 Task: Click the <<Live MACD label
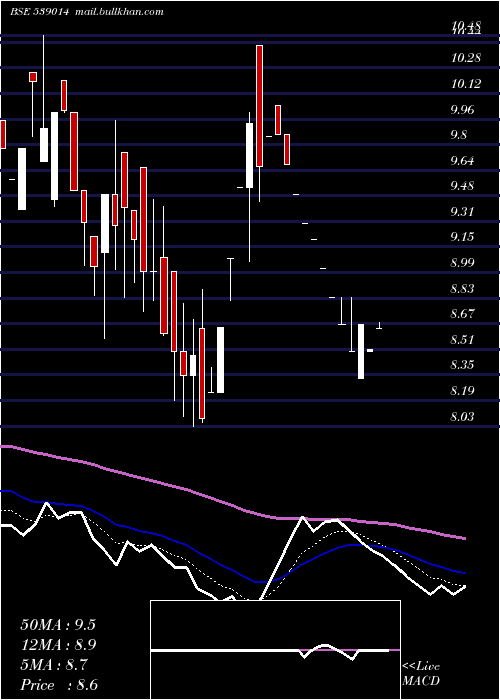click(421, 673)
